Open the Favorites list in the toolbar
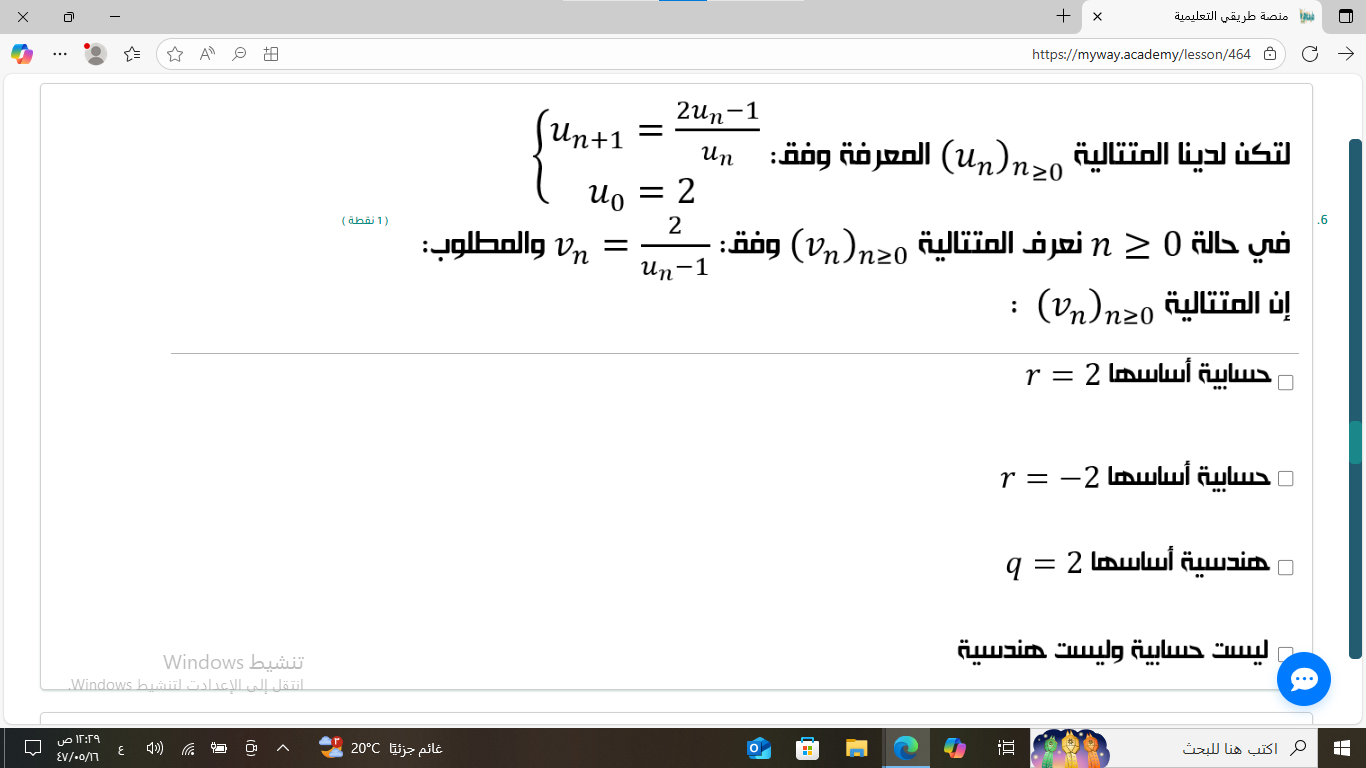1366x768 pixels. tap(132, 54)
